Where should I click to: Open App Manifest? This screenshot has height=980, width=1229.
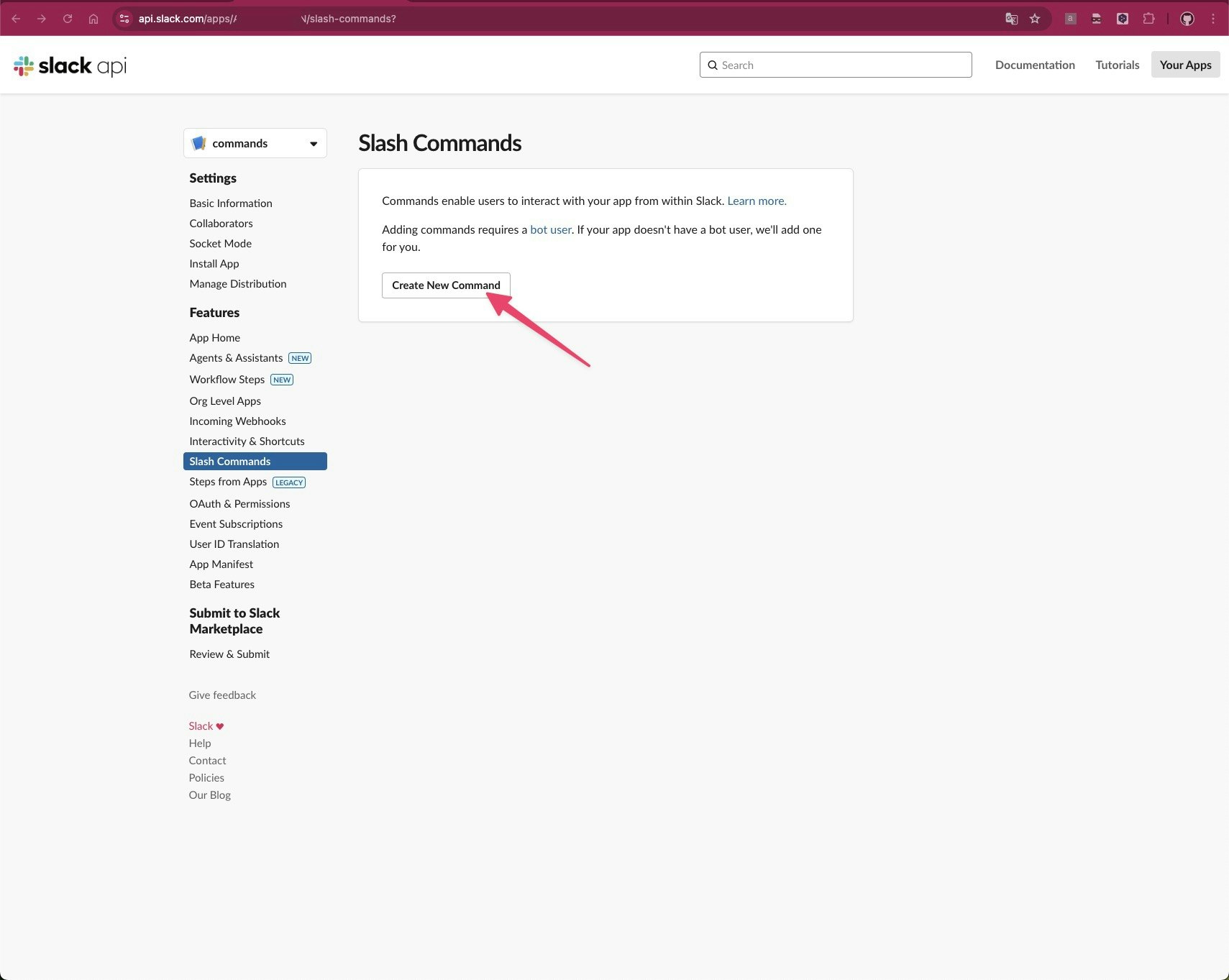(x=221, y=564)
